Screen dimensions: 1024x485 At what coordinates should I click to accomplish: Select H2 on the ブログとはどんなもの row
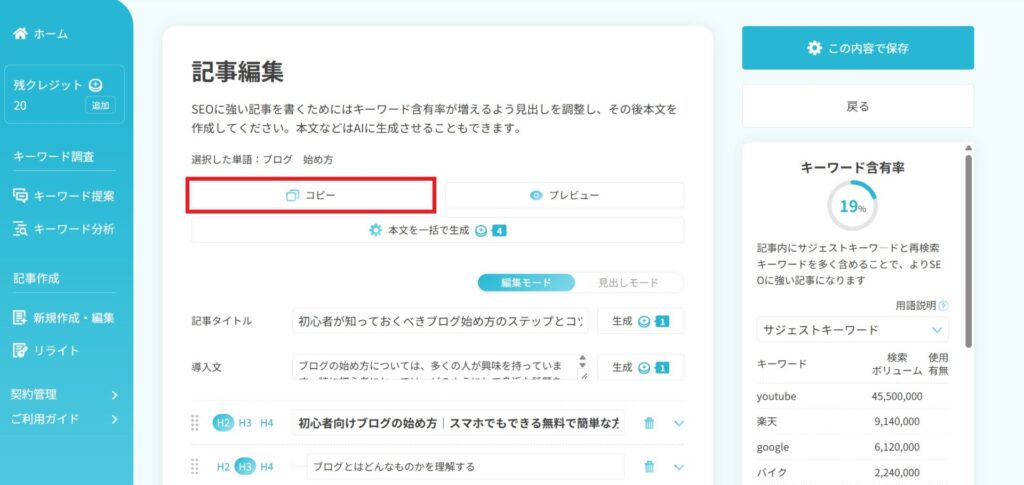point(223,467)
